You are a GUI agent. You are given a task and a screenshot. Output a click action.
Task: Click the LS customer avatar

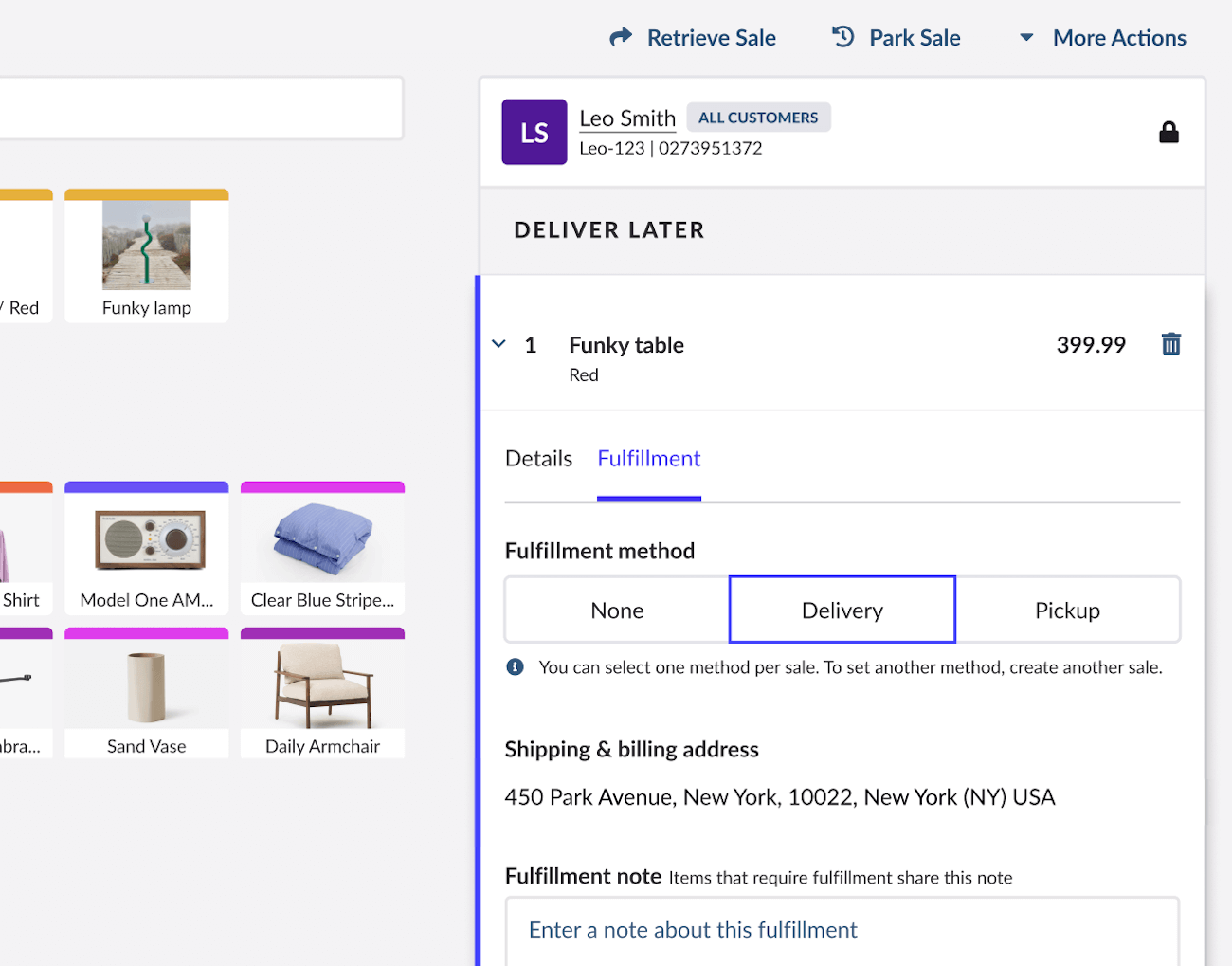[x=534, y=132]
